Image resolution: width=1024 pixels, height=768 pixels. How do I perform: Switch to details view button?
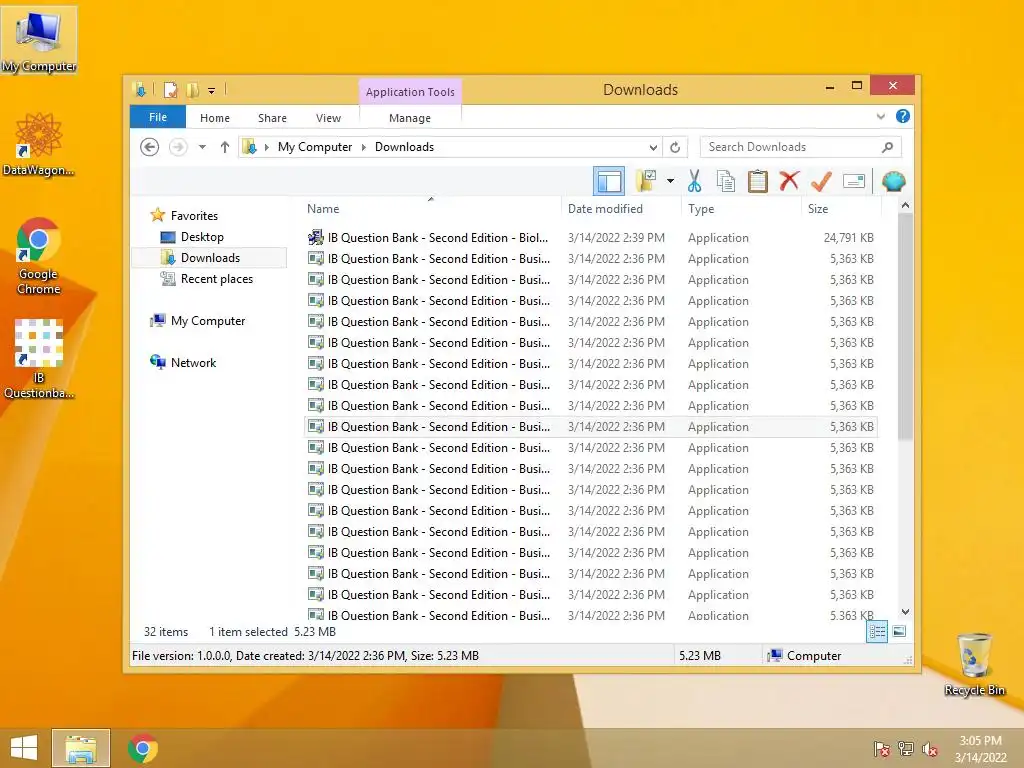tap(877, 632)
